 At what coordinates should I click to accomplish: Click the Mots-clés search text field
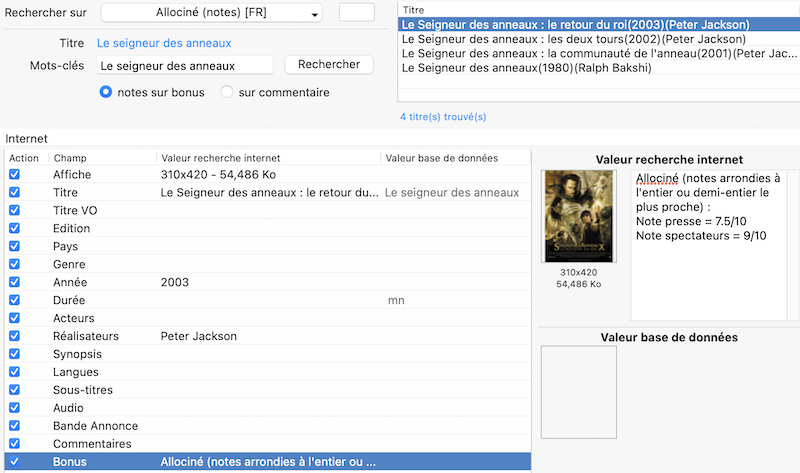pyautogui.click(x=185, y=65)
